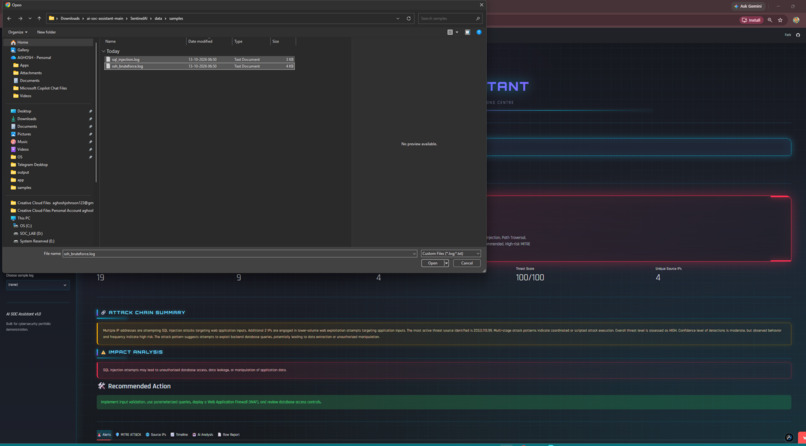Expand the address bar history dropdown
The width and height of the screenshot is (806, 446).
coord(398,18)
